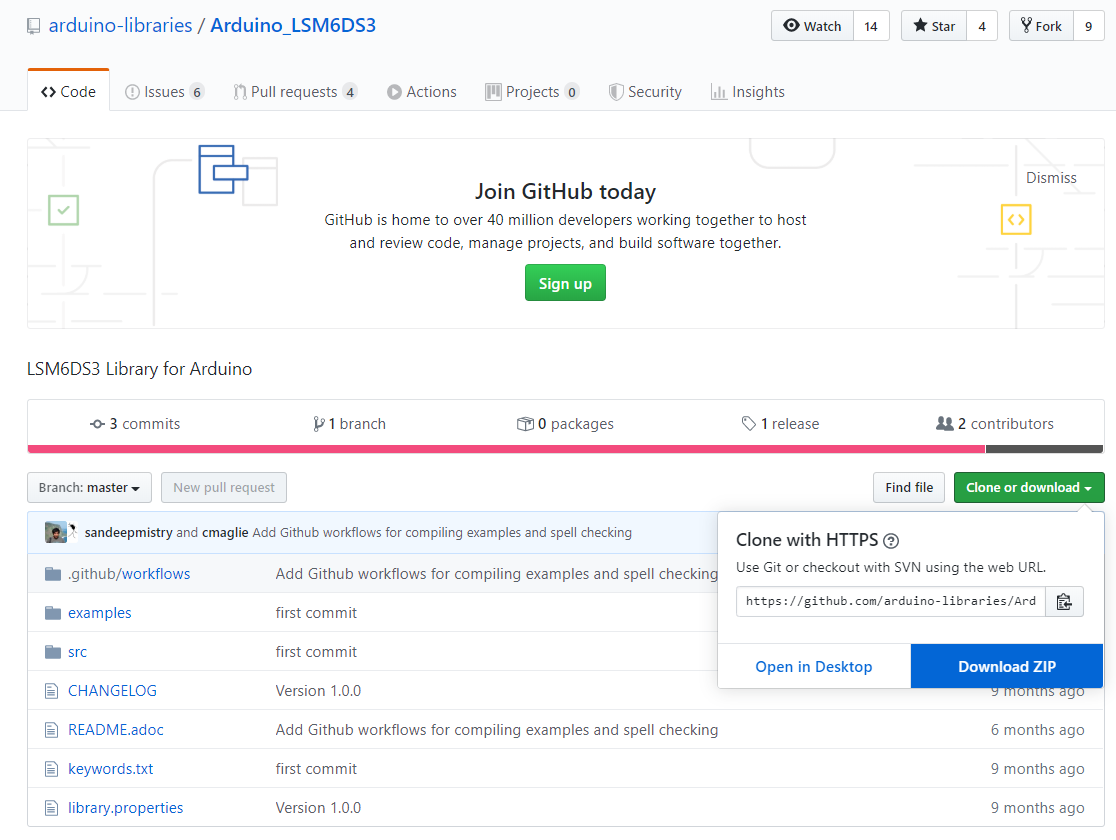Viewport: 1116px width, 840px height.
Task: Click the file icon for README.adoc
Action: (x=51, y=730)
